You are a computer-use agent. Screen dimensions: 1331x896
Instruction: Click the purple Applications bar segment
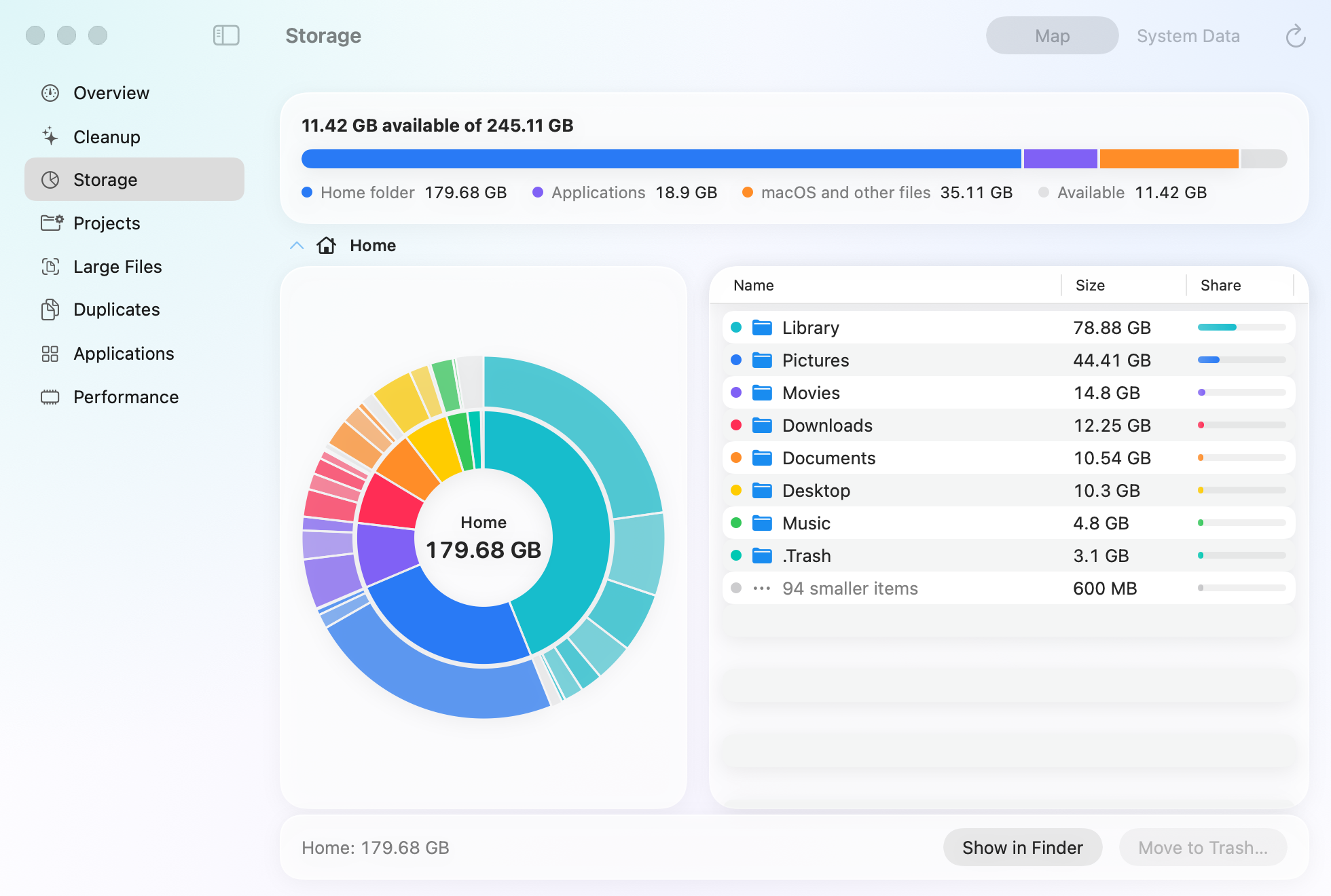[1061, 159]
